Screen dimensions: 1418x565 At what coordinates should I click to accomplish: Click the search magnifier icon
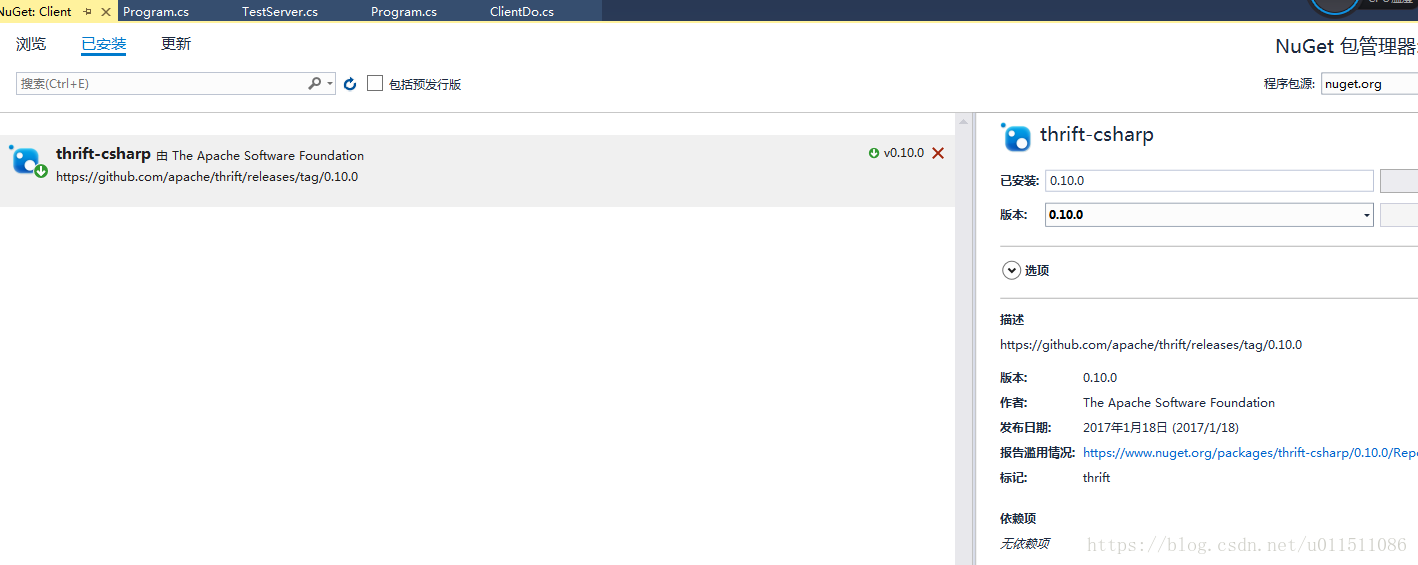point(314,84)
